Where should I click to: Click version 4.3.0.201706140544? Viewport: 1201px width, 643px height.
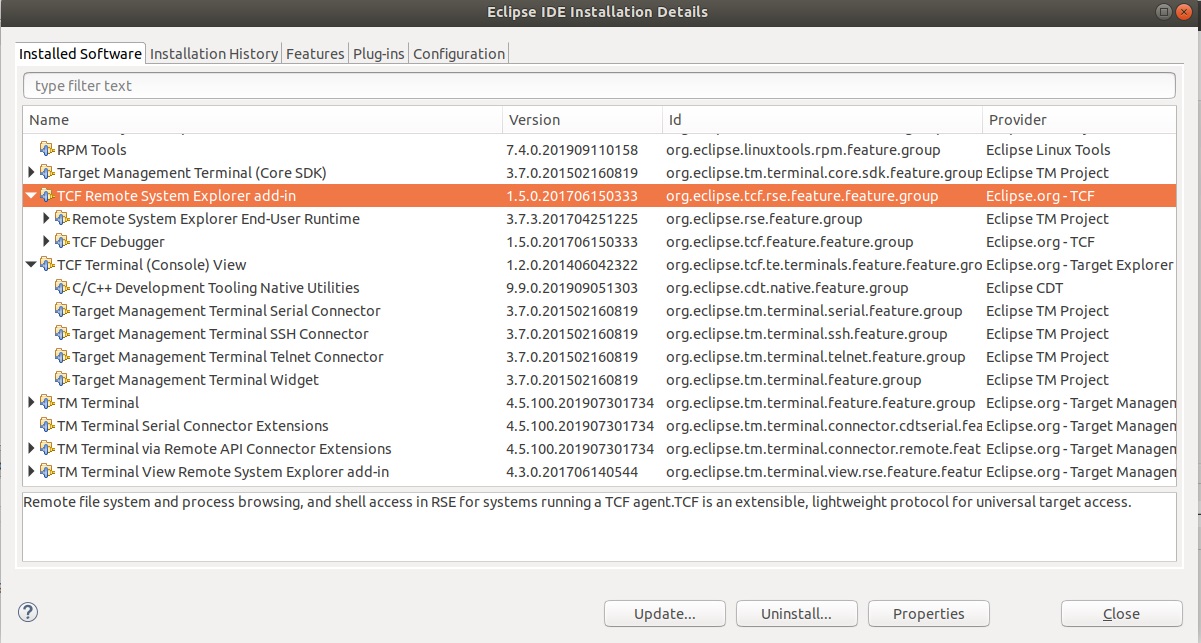point(572,472)
